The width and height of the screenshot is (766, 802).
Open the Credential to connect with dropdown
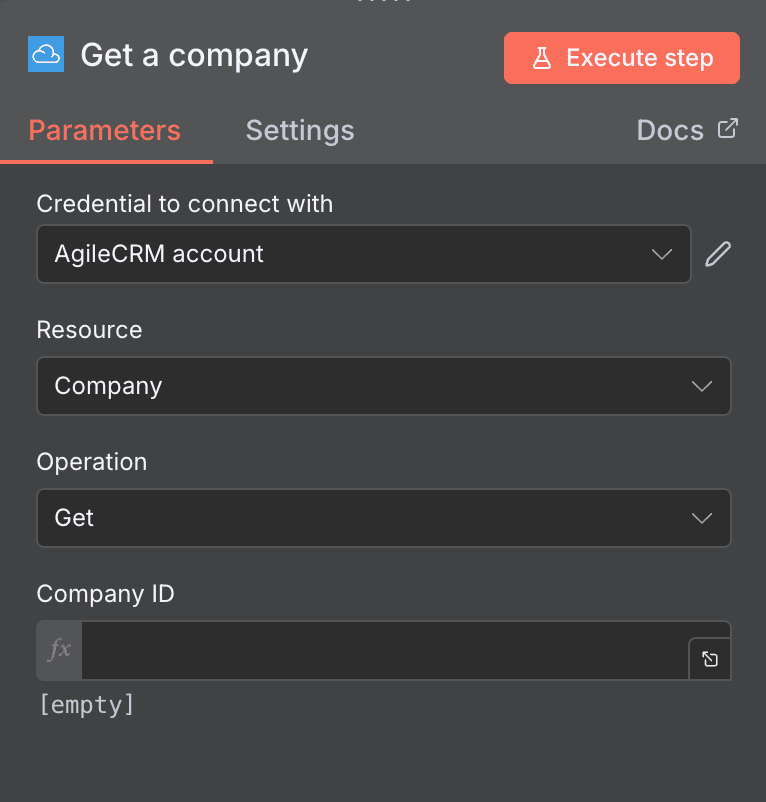coord(363,254)
